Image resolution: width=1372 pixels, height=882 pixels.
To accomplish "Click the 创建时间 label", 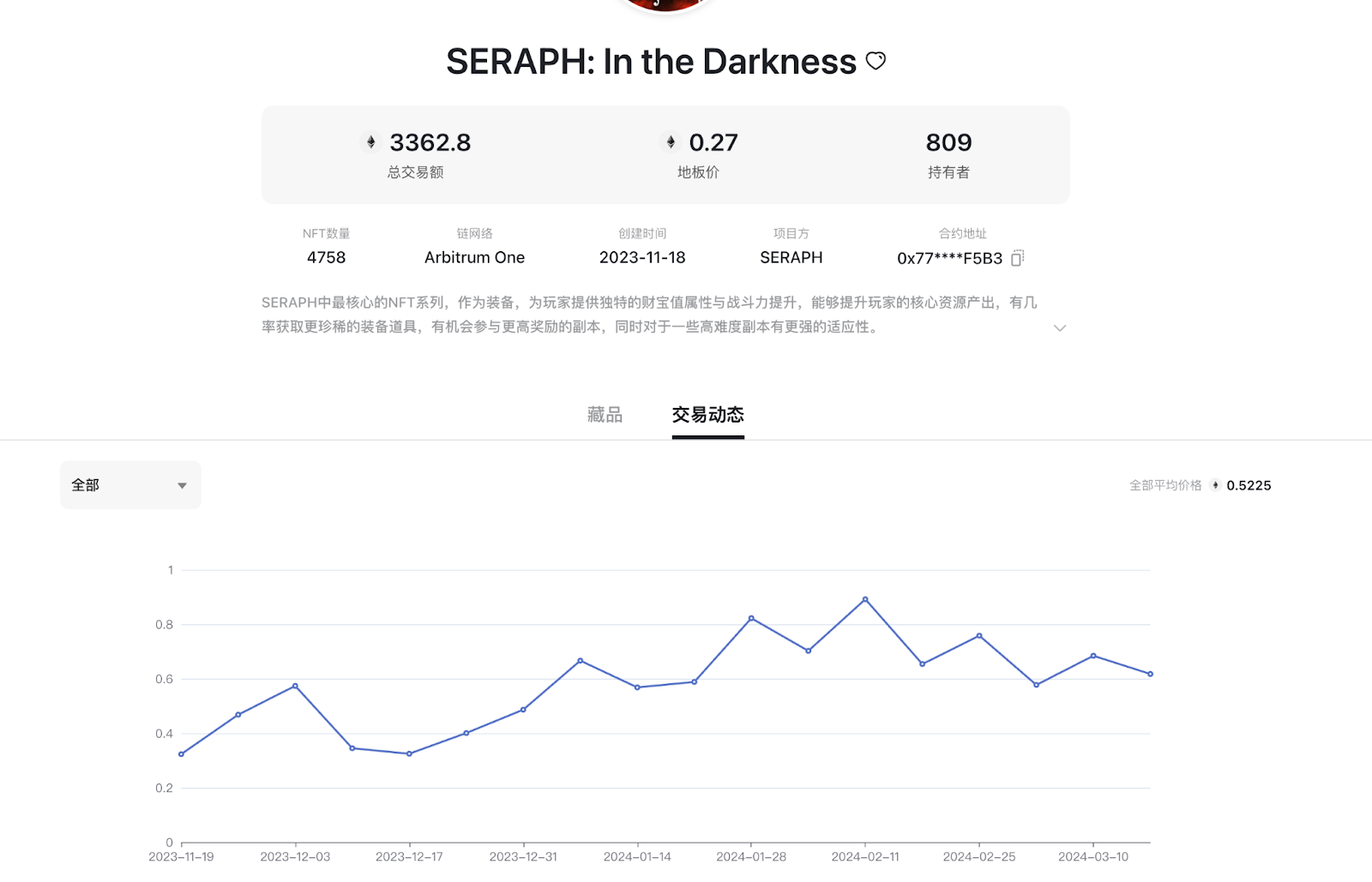I will [642, 233].
